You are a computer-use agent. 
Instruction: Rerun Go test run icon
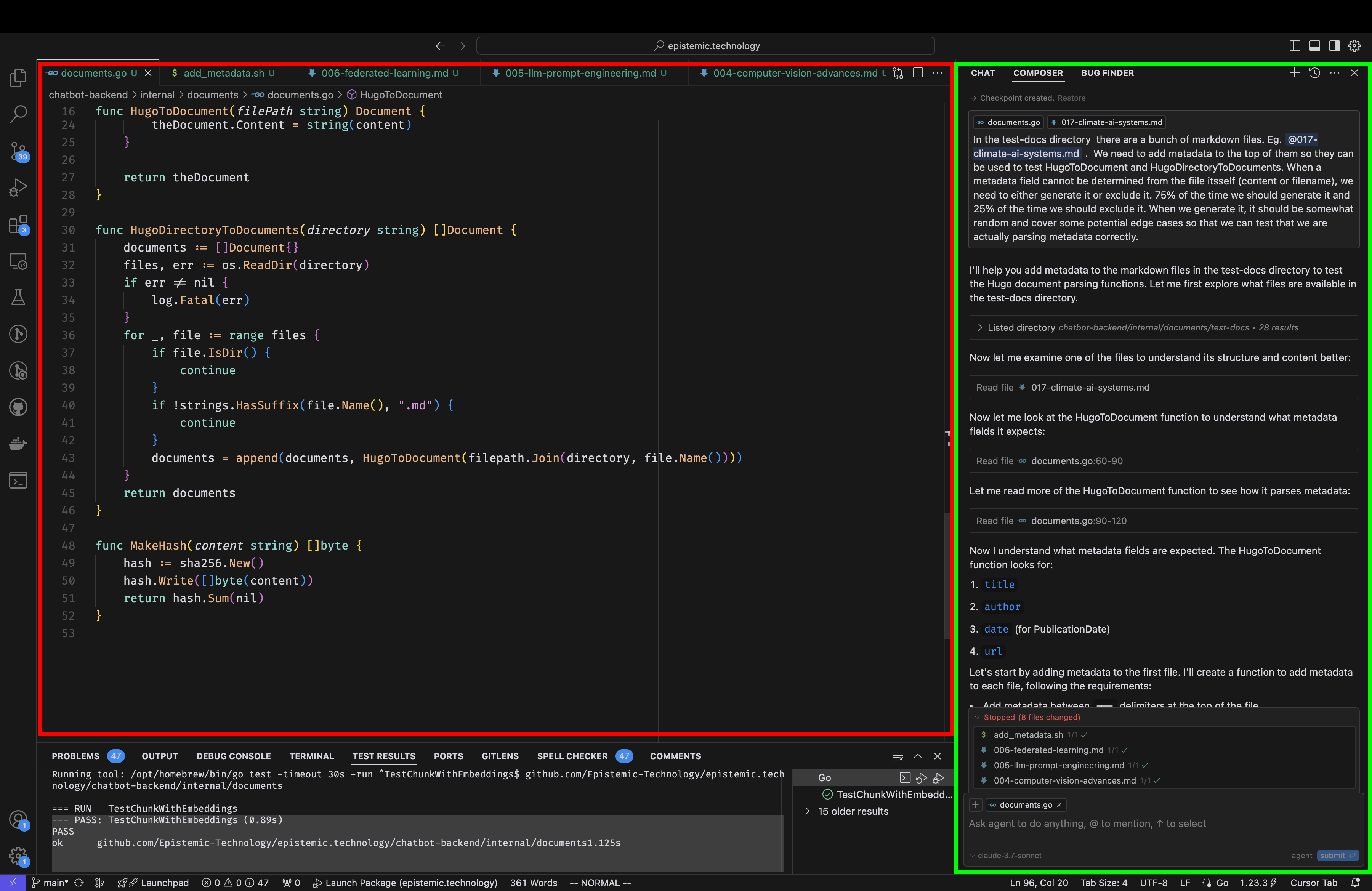921,778
